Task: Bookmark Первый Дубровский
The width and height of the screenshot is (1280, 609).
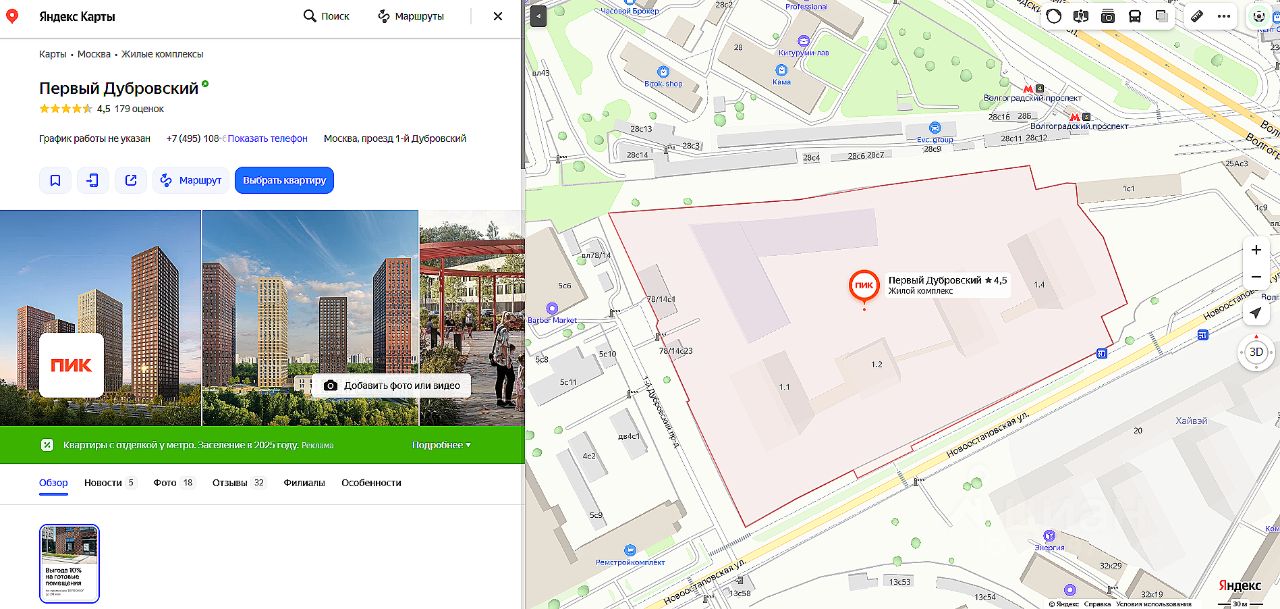Action: [x=55, y=181]
